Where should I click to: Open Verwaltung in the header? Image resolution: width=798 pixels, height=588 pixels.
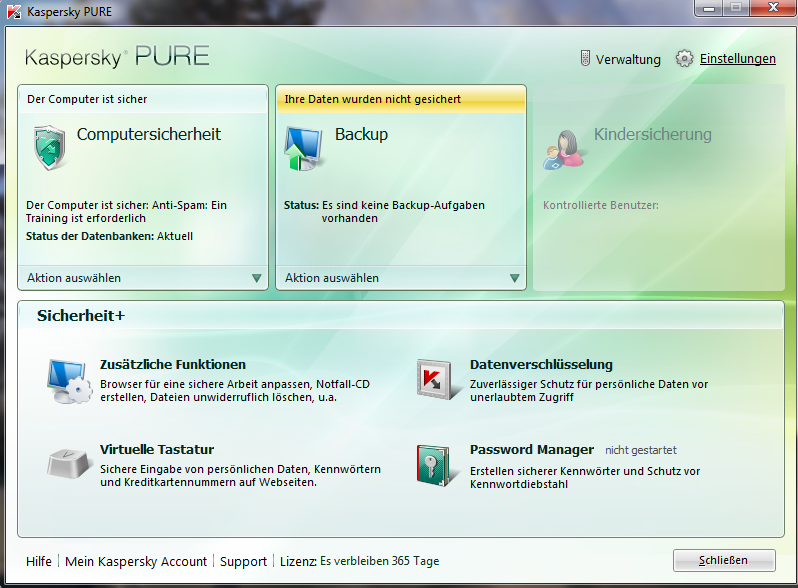pyautogui.click(x=628, y=59)
